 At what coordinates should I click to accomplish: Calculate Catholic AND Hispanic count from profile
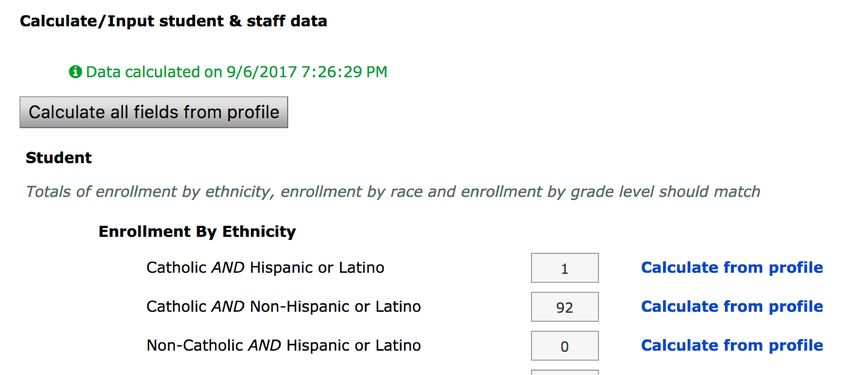coord(732,268)
